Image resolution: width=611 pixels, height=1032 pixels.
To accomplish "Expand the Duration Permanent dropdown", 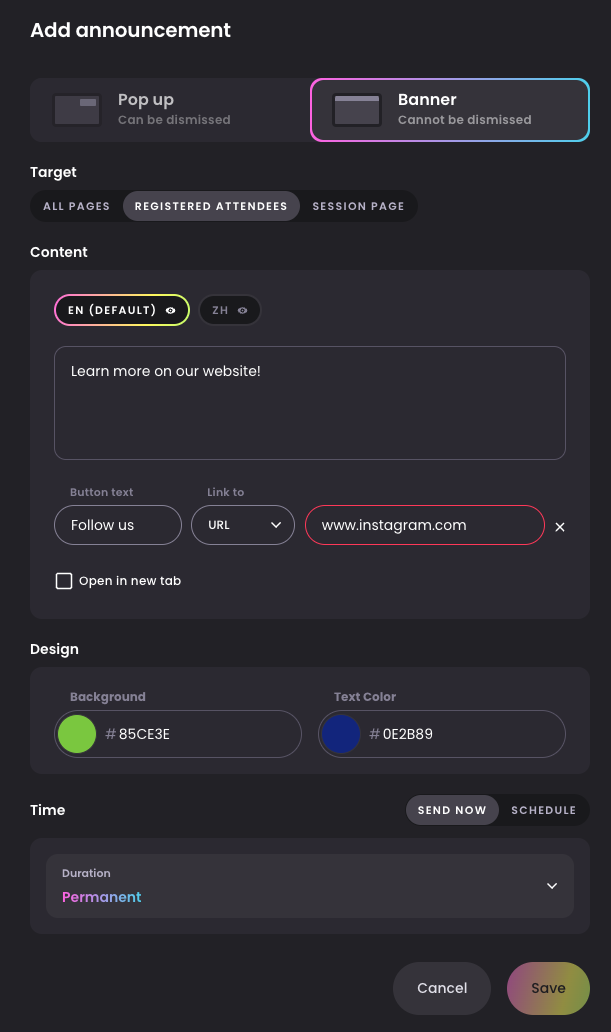I will point(310,886).
